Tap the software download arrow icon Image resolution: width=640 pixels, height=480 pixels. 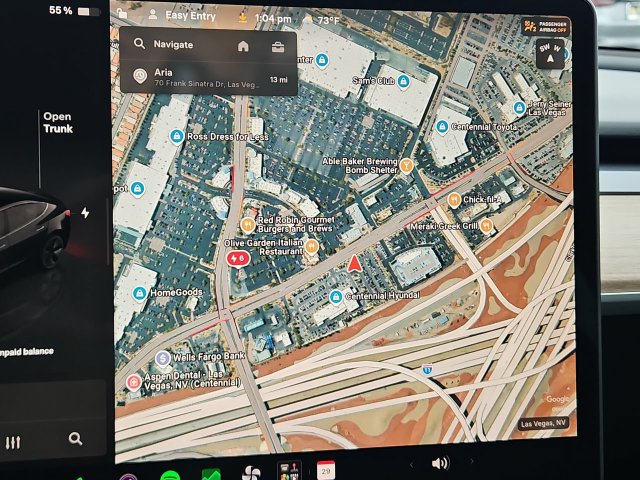(x=243, y=18)
